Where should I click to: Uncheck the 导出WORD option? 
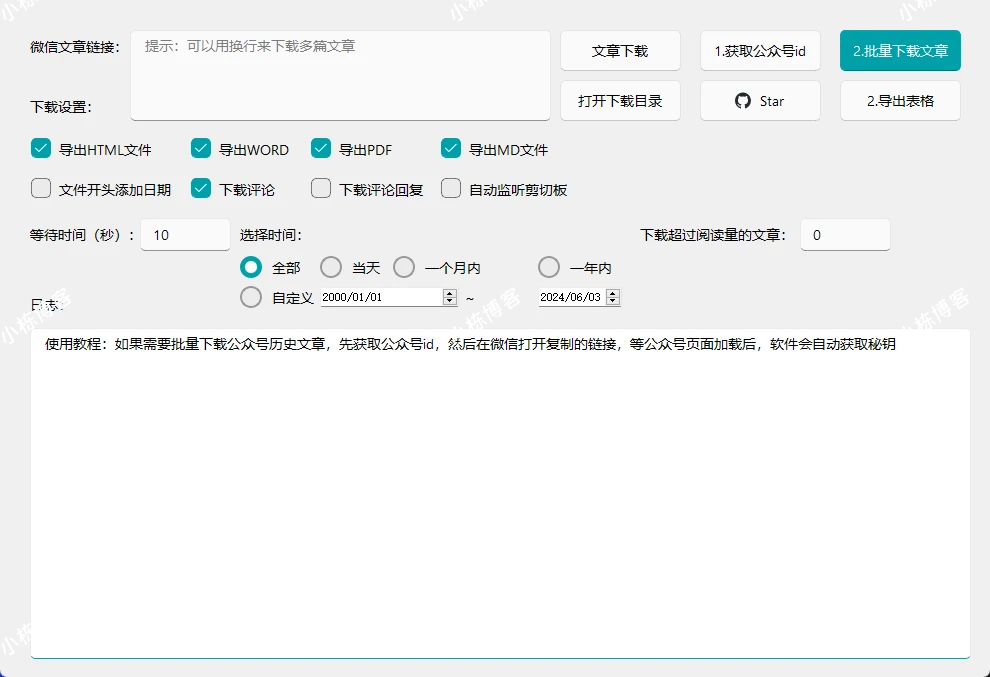coord(201,148)
